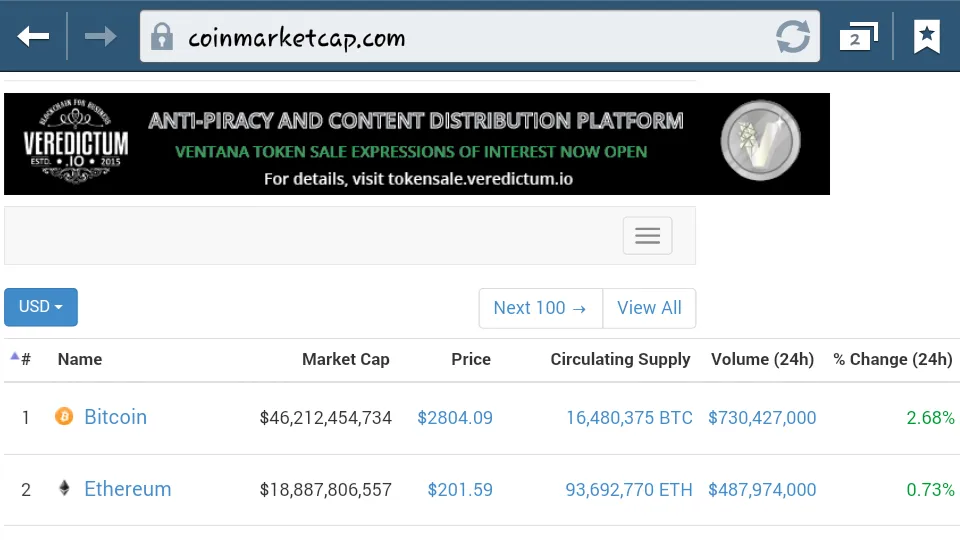This screenshot has width=960, height=540.
Task: Click Ethereum market cap $18,887,806,557
Action: (326, 490)
